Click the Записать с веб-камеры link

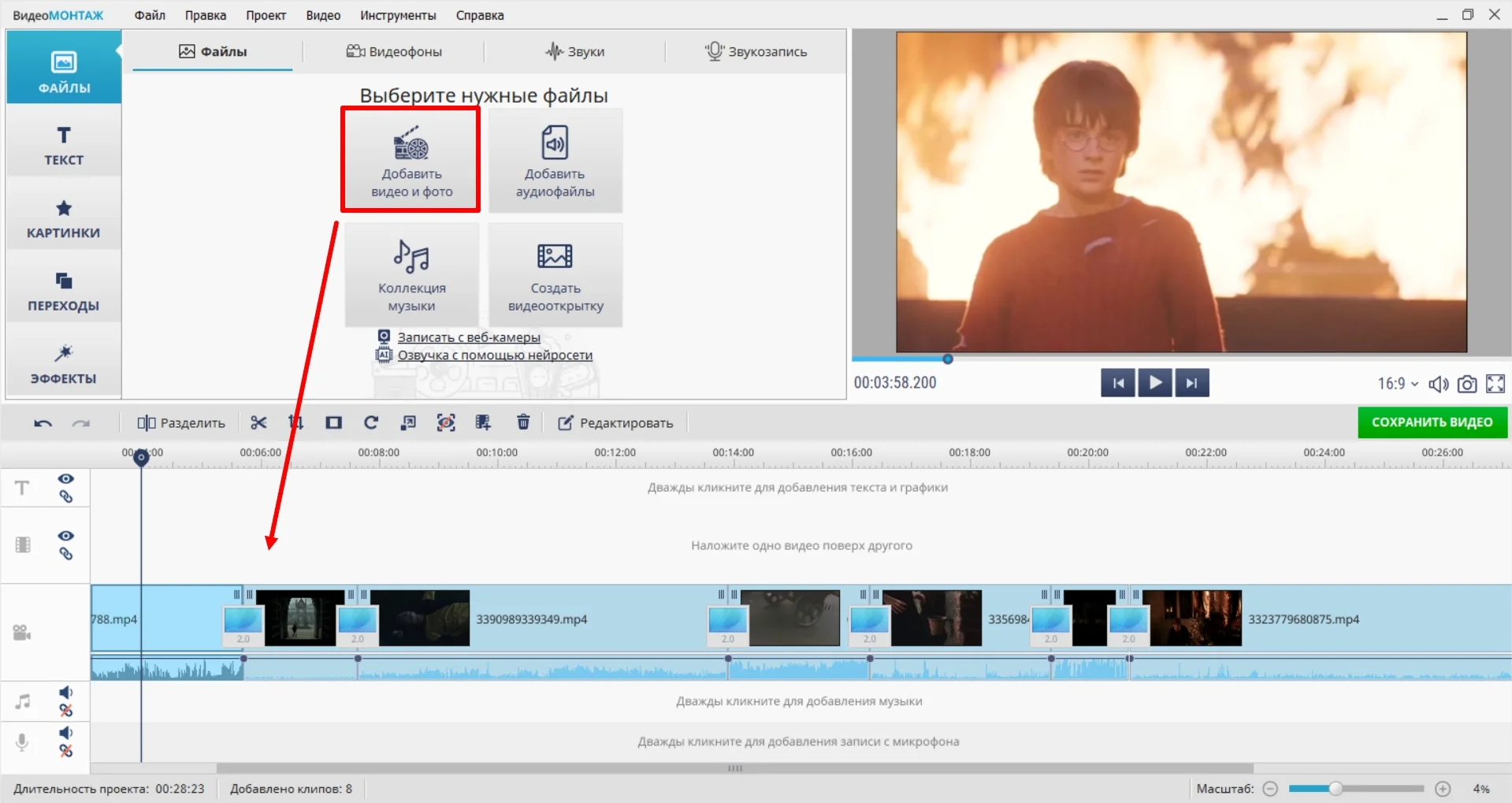pos(469,337)
